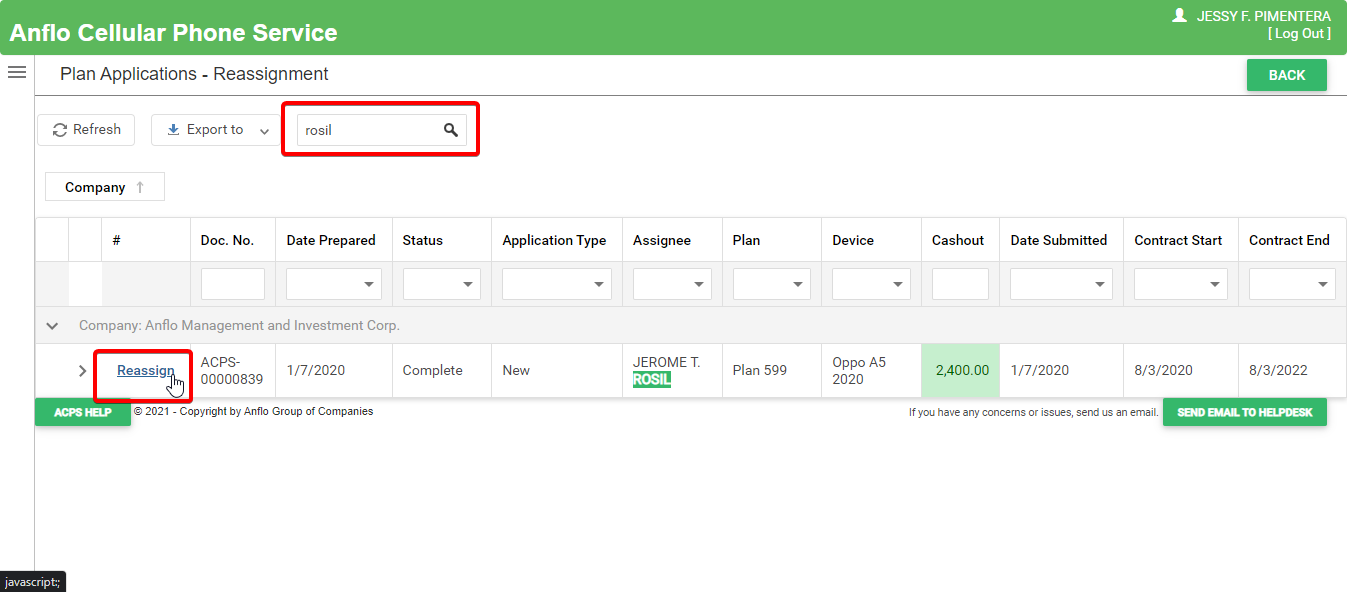Toggle Company group sort order

[104, 187]
